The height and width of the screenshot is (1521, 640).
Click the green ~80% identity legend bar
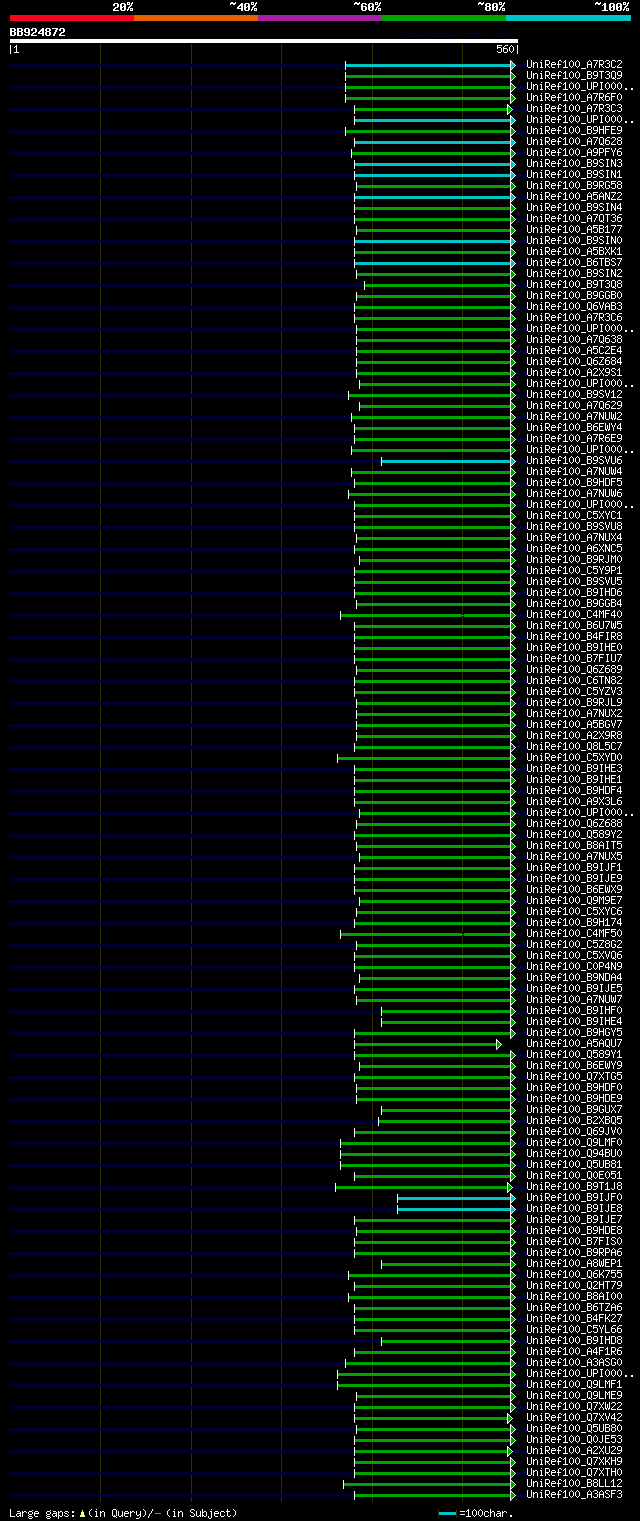[x=443, y=18]
